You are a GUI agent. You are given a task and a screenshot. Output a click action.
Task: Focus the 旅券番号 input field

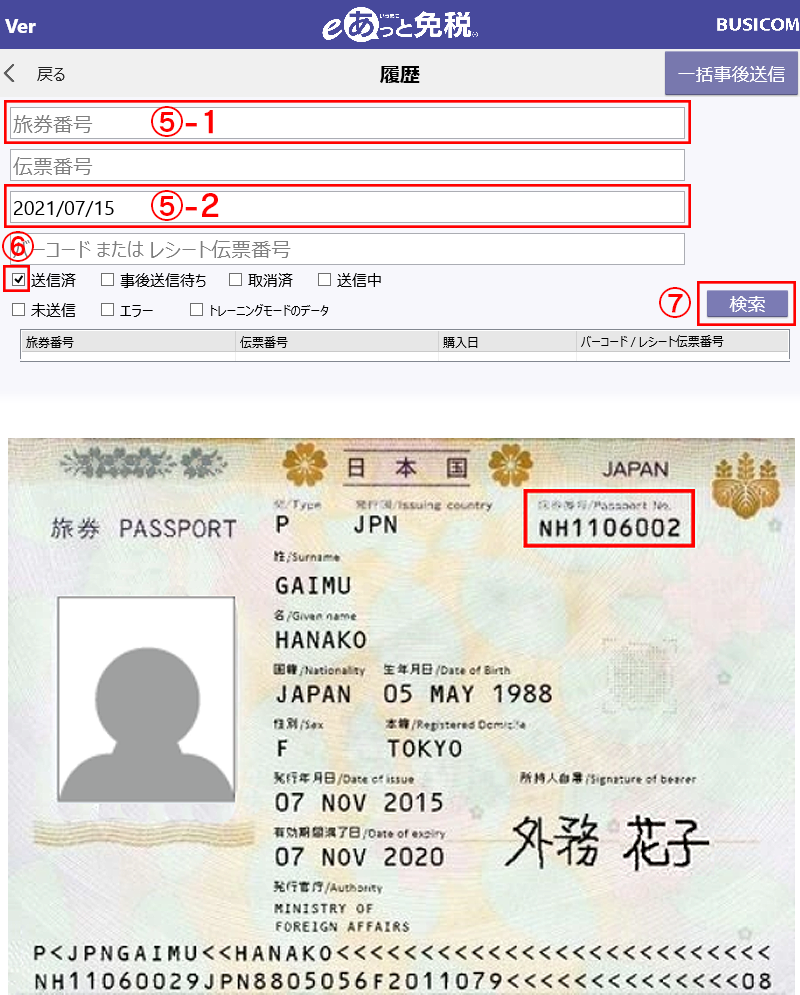coord(347,123)
